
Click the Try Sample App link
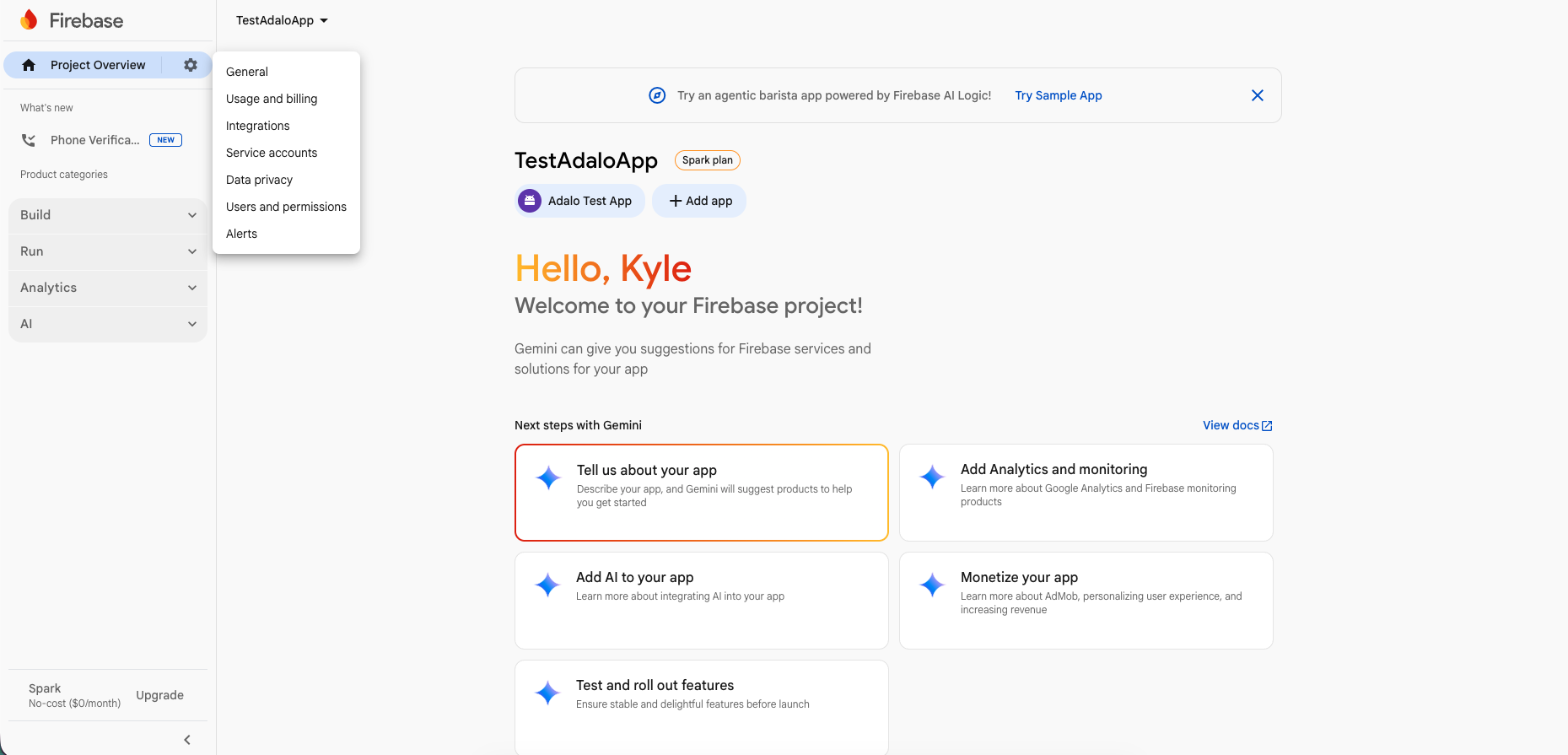[x=1058, y=95]
